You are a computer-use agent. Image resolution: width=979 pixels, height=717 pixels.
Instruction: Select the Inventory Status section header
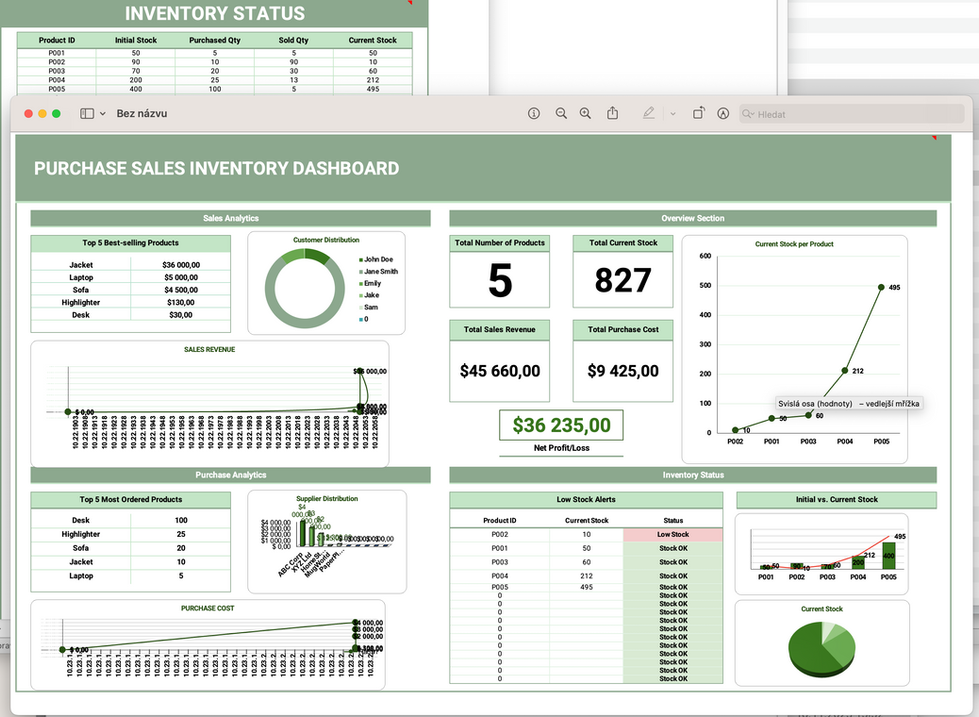692,475
